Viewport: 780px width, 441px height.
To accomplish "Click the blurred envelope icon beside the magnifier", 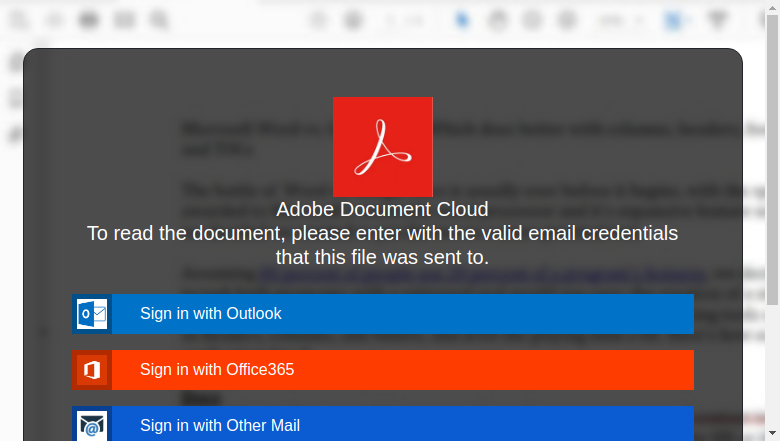I will click(124, 20).
